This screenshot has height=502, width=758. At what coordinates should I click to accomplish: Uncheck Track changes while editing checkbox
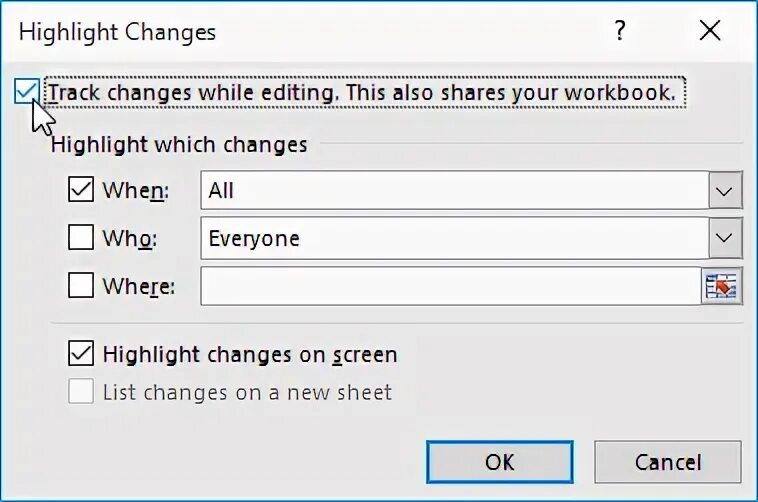(x=26, y=91)
